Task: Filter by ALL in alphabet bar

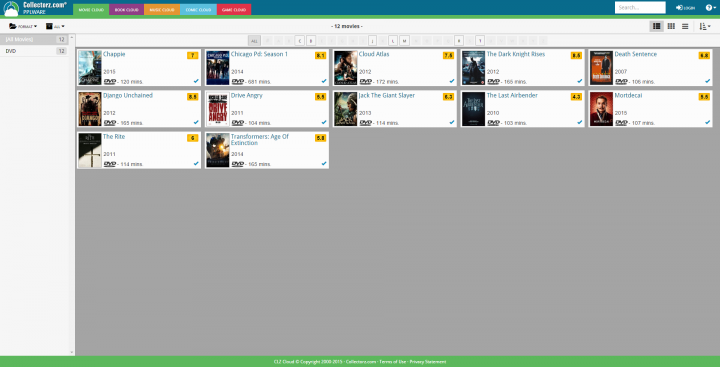Action: tap(254, 41)
